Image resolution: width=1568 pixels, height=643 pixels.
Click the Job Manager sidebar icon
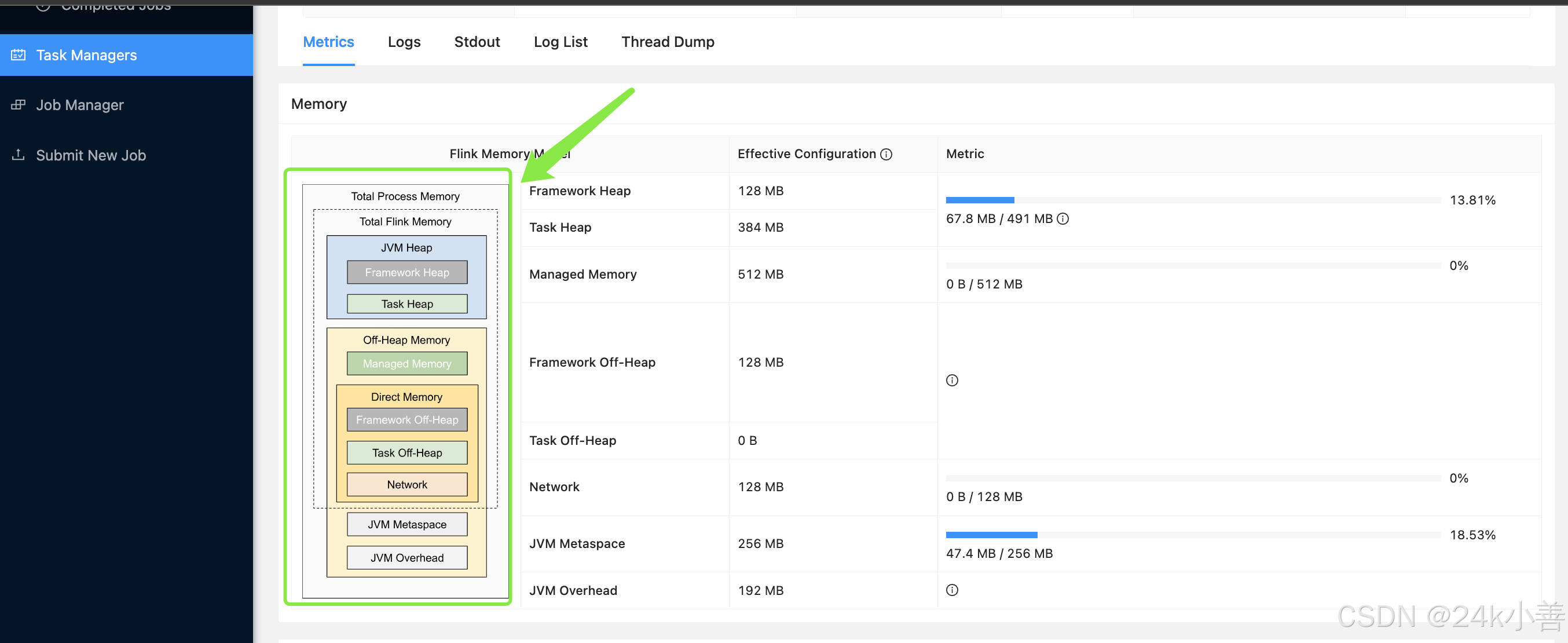pos(19,105)
